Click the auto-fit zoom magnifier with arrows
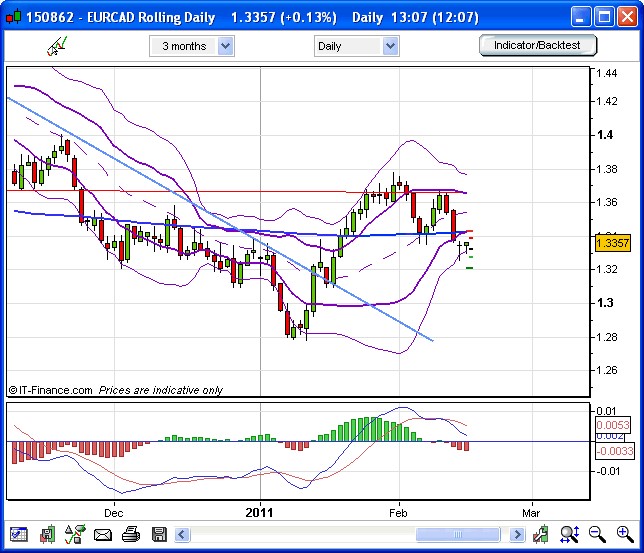 (570, 534)
